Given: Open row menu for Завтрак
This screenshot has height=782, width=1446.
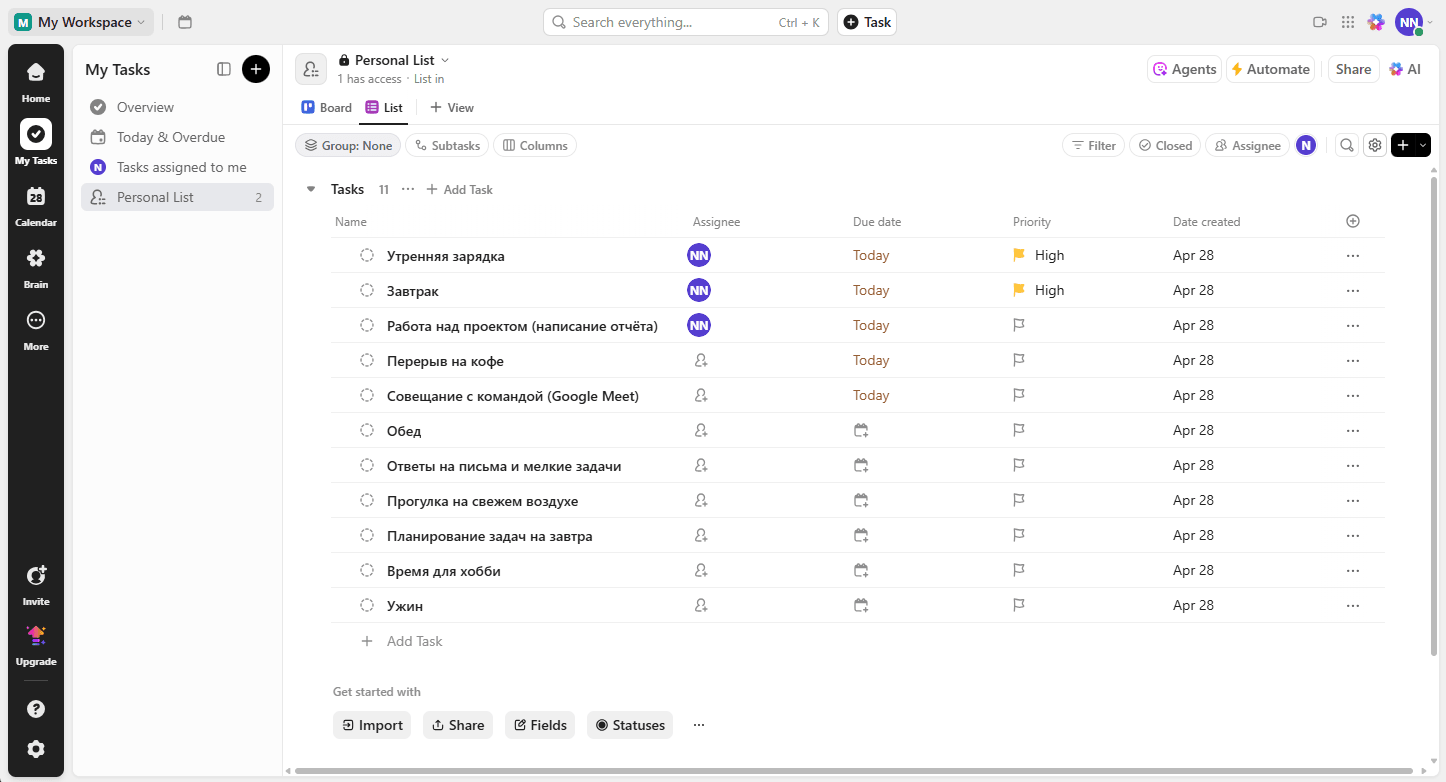Looking at the screenshot, I should point(1353,290).
